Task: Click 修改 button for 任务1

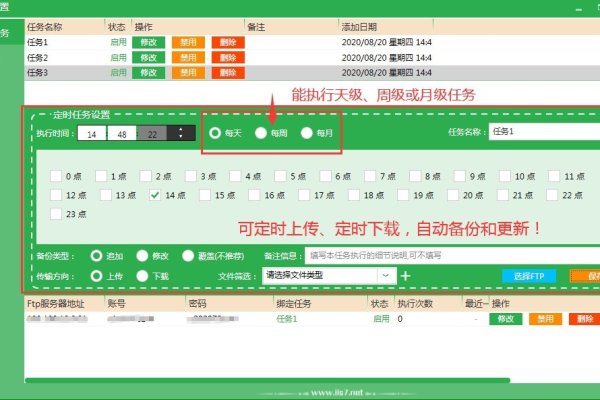Action: click(148, 42)
